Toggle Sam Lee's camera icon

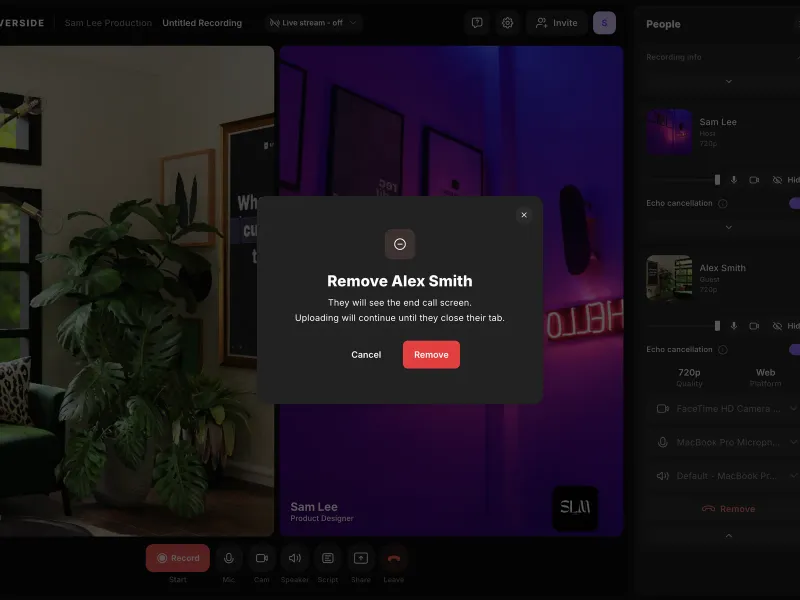coord(754,180)
